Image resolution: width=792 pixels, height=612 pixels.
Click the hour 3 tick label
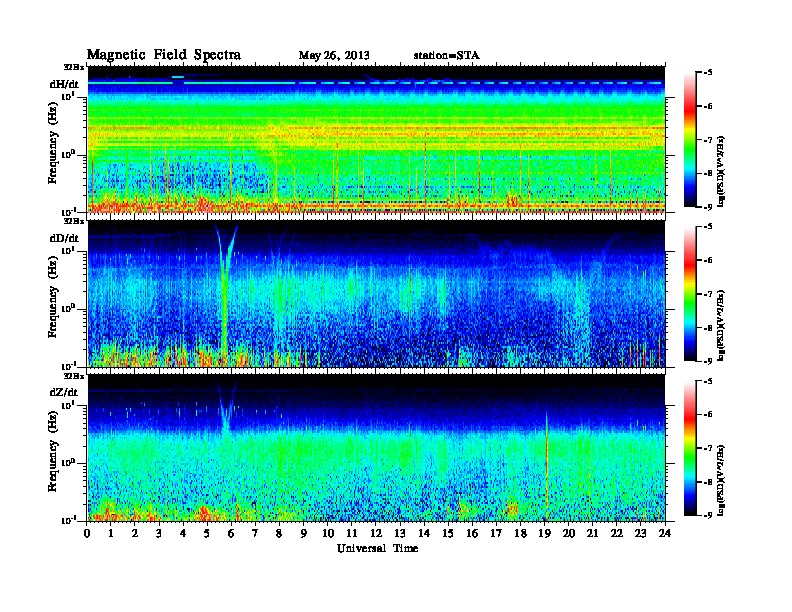coord(159,533)
